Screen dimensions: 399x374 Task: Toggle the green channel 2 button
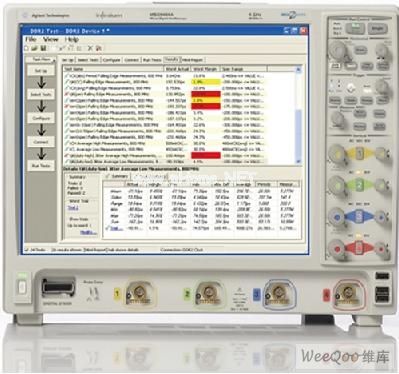tap(359, 185)
